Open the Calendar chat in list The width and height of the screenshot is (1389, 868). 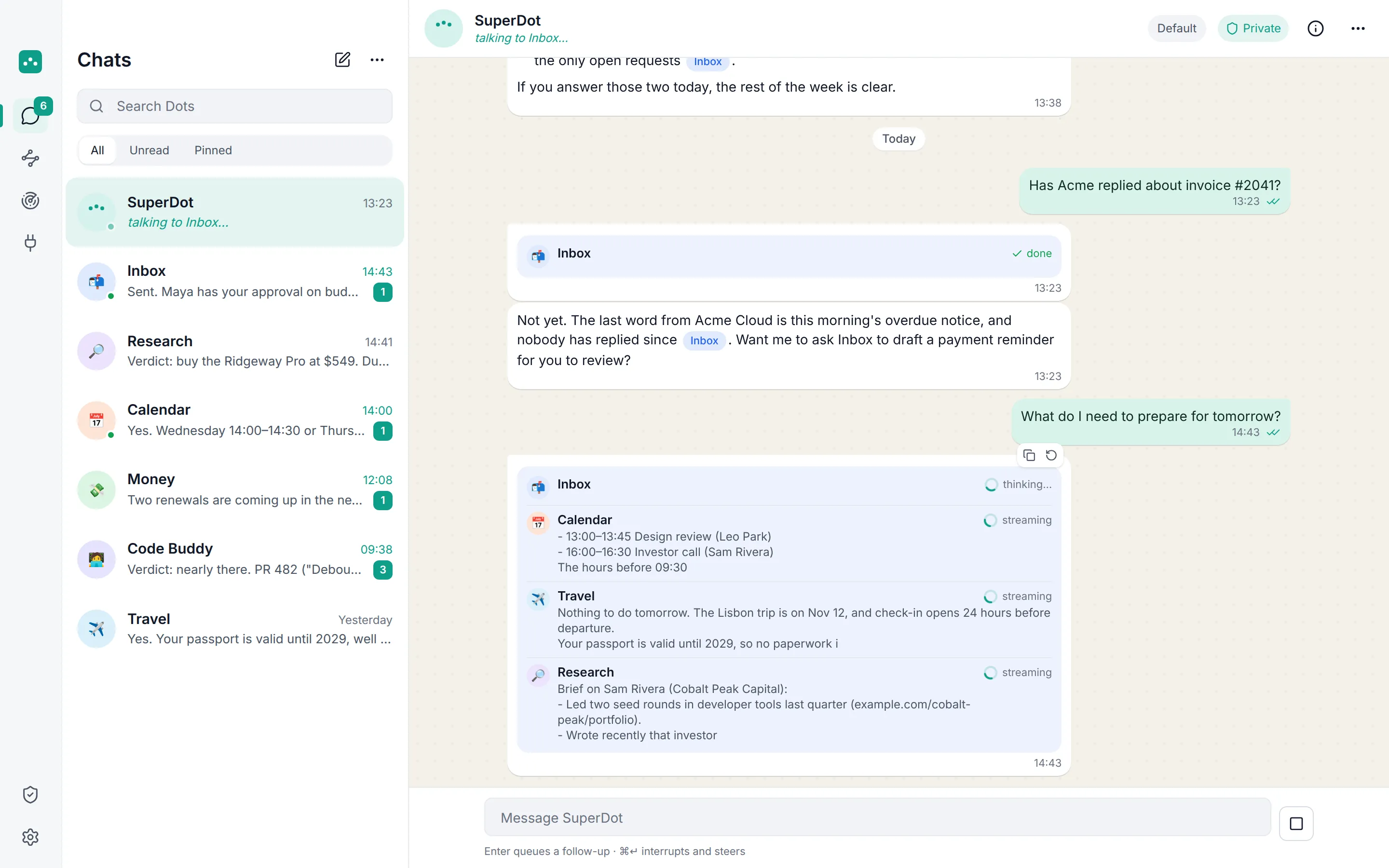235,420
